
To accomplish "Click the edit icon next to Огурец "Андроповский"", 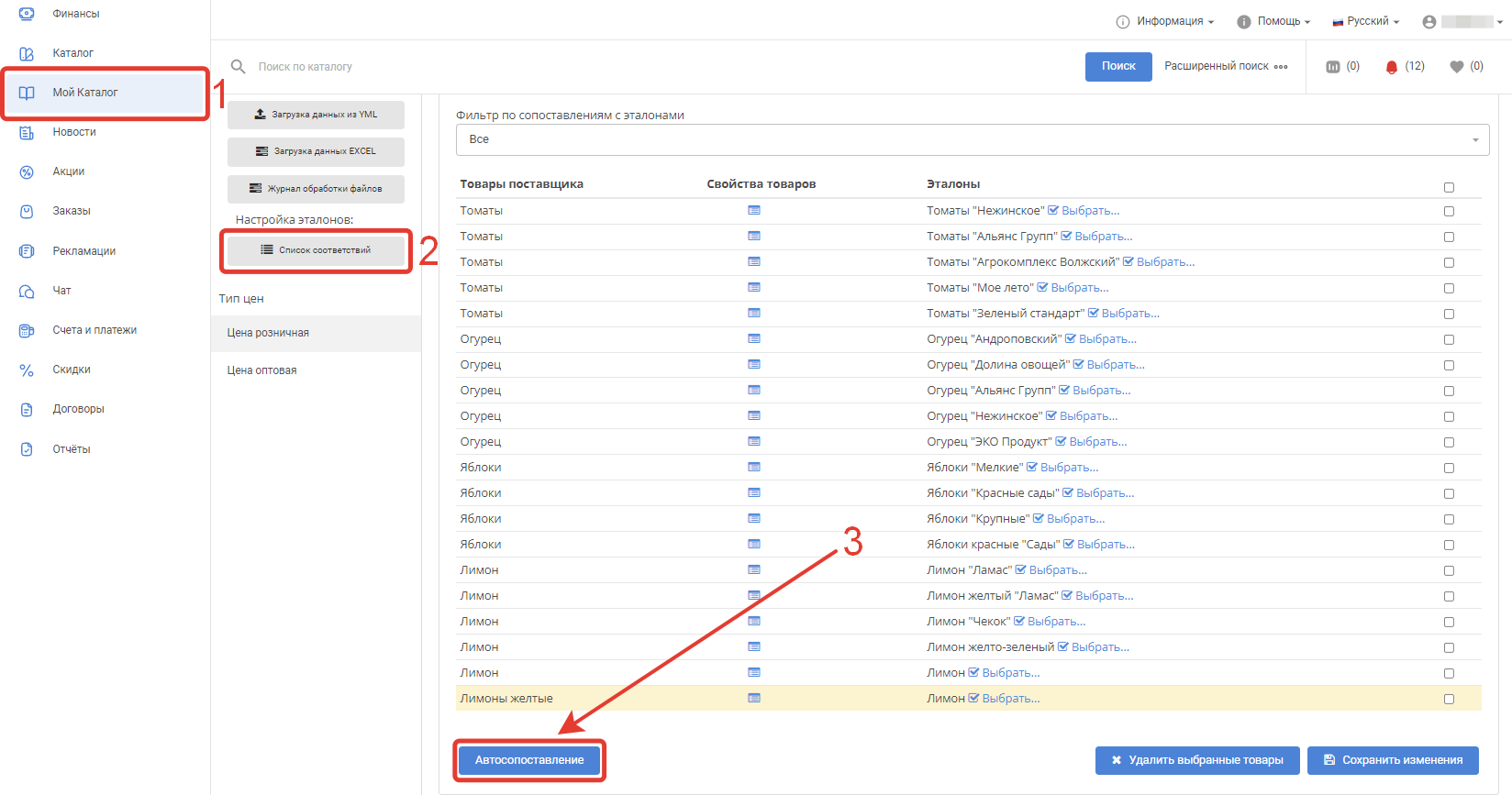I will pos(1070,339).
